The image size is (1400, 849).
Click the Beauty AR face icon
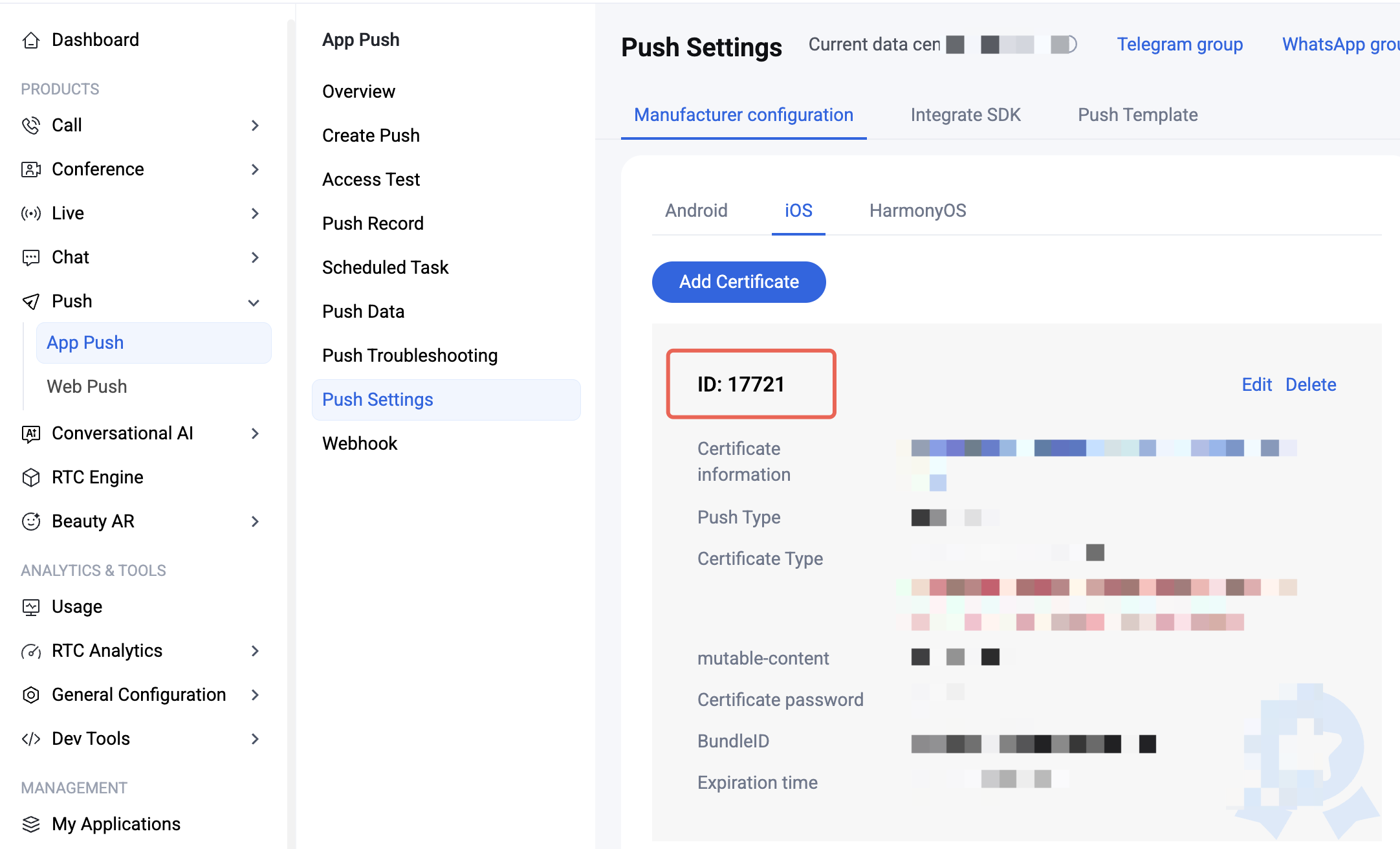(31, 522)
